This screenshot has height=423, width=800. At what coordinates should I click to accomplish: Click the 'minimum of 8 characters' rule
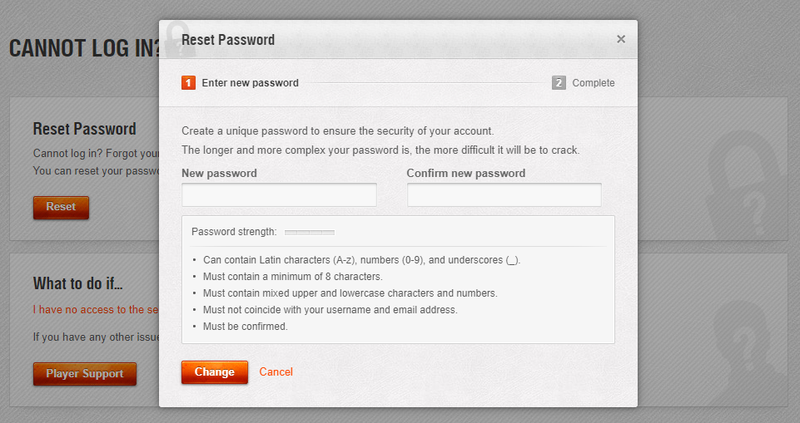293,277
